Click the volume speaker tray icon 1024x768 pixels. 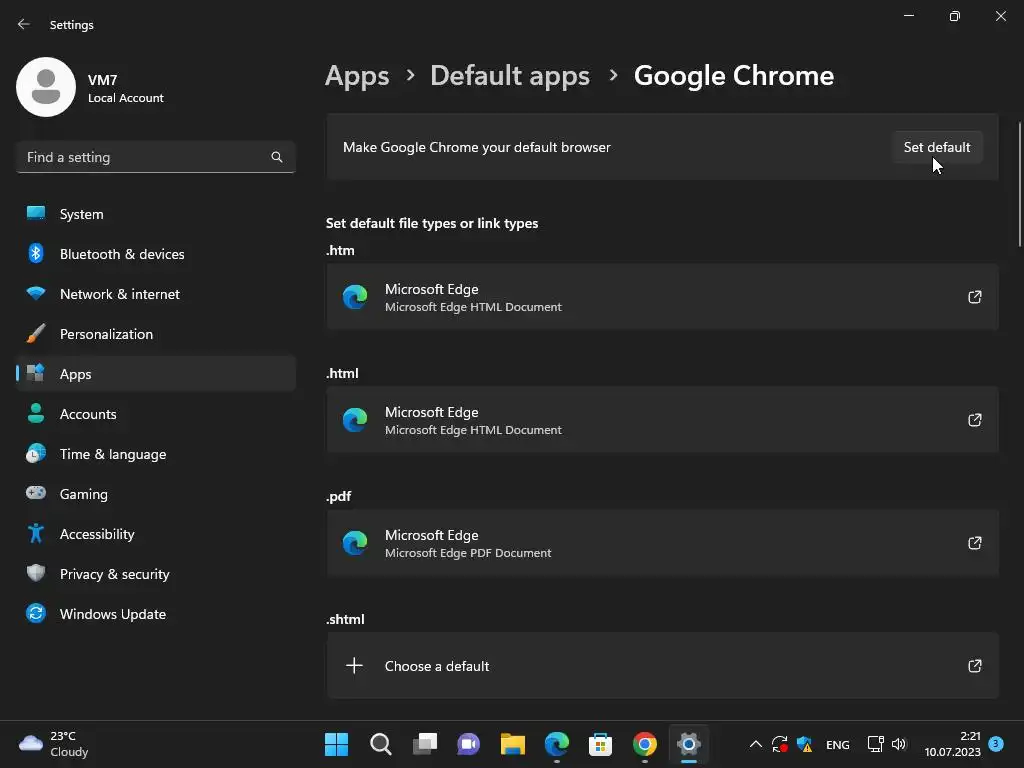coord(899,744)
